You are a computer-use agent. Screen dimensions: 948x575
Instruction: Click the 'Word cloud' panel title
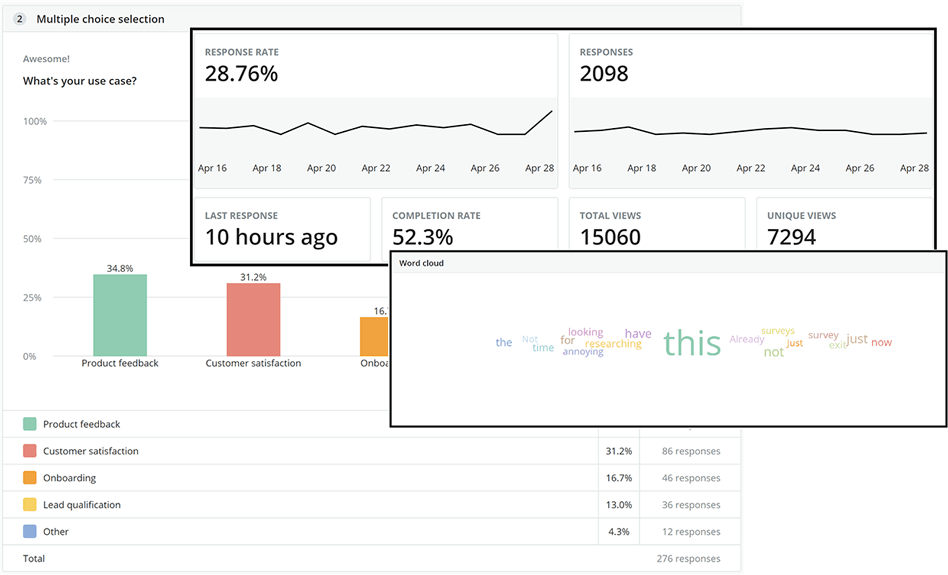(421, 263)
